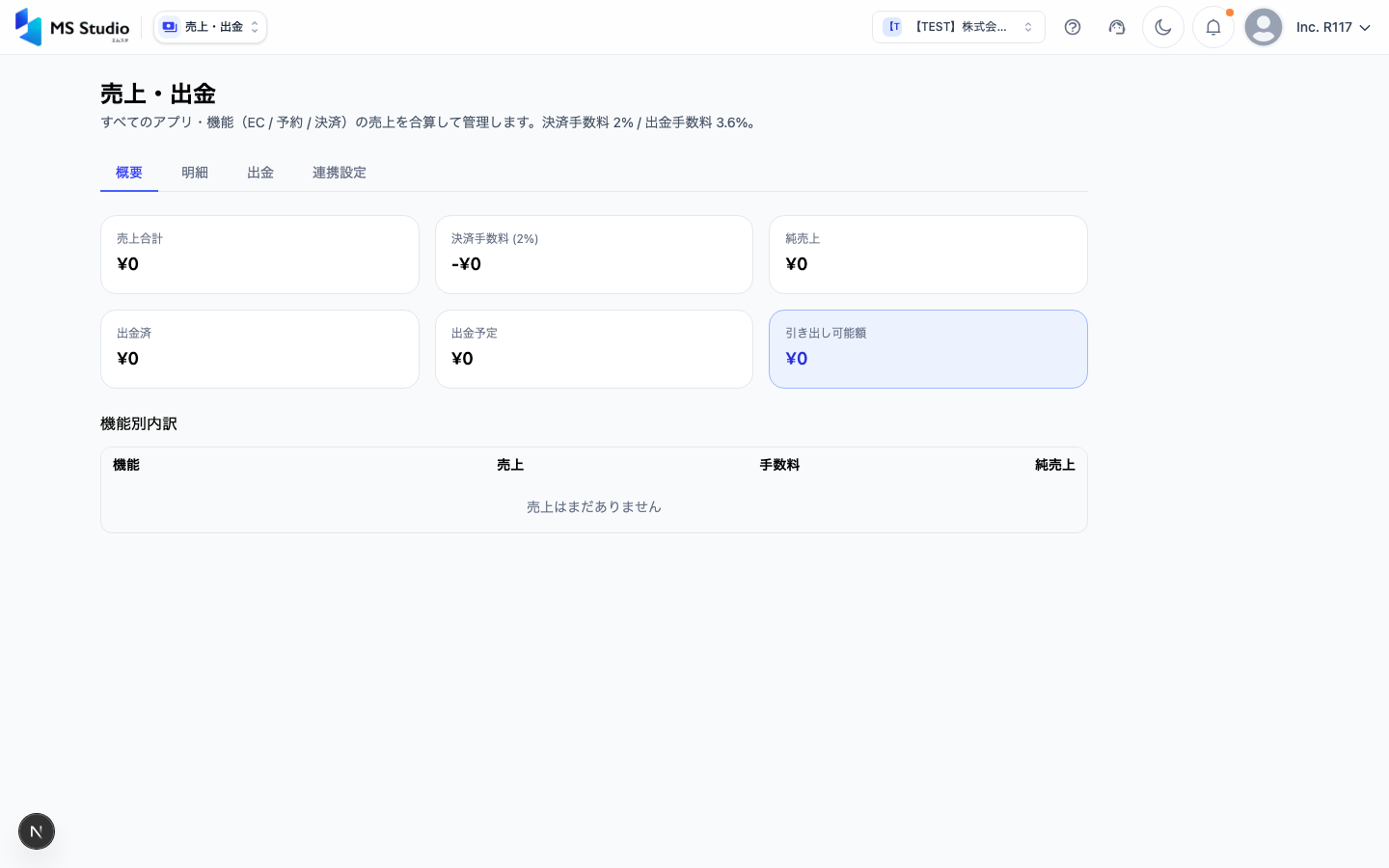Click the 純売上 column header

[x=1055, y=465]
